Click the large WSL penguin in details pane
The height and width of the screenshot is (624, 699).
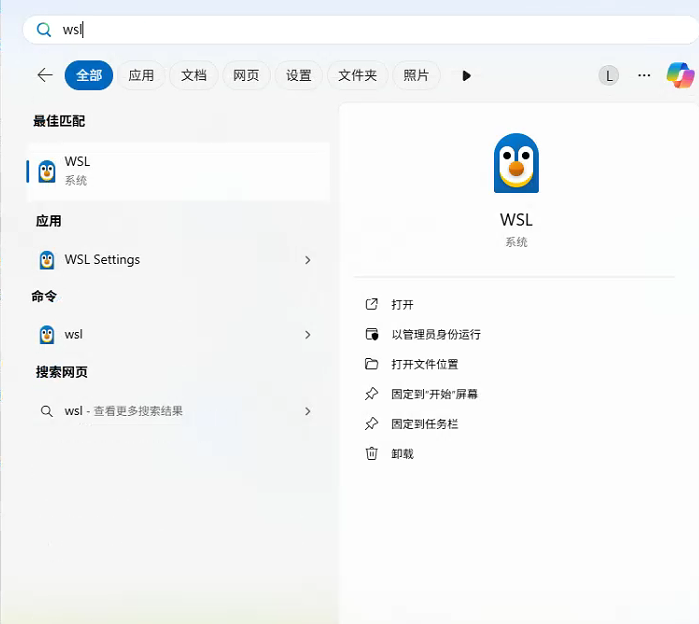[x=516, y=163]
